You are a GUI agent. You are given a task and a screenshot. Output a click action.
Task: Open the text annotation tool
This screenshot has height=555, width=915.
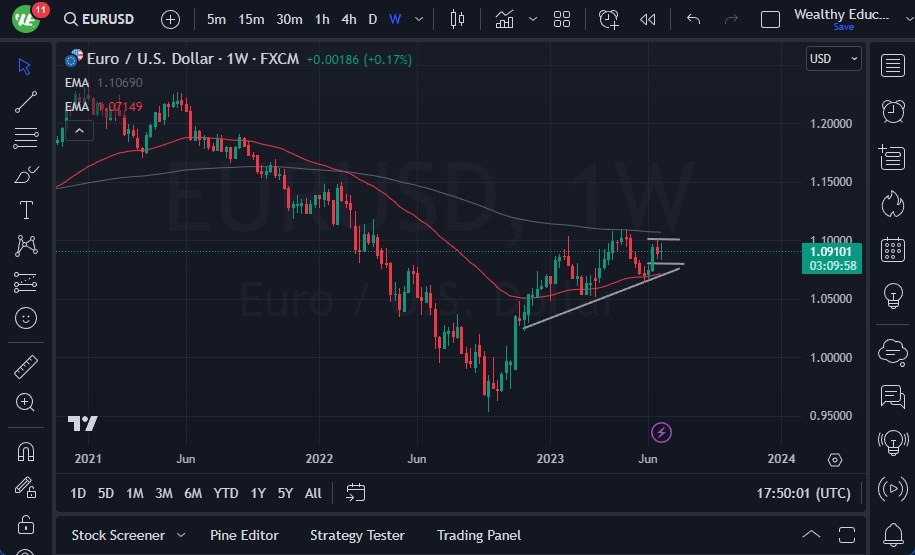point(26,210)
